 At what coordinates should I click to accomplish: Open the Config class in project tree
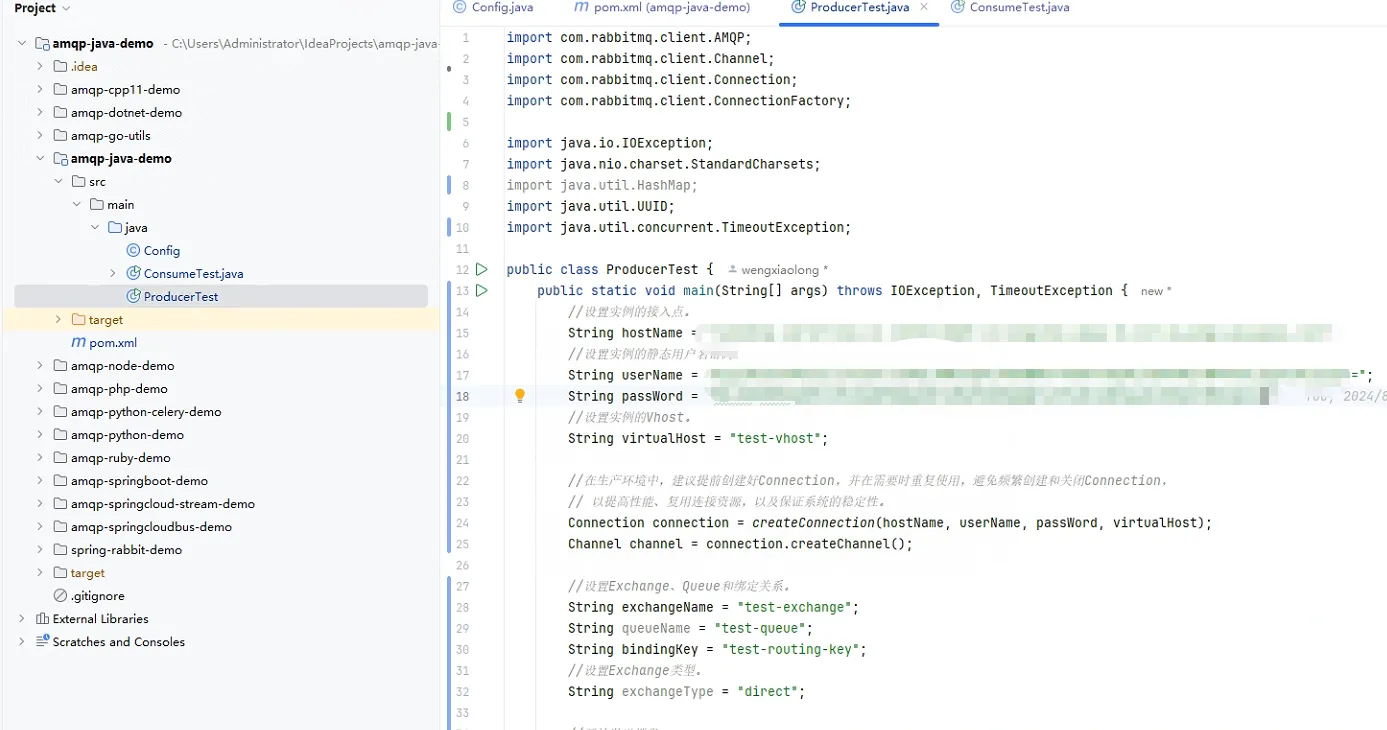point(162,251)
